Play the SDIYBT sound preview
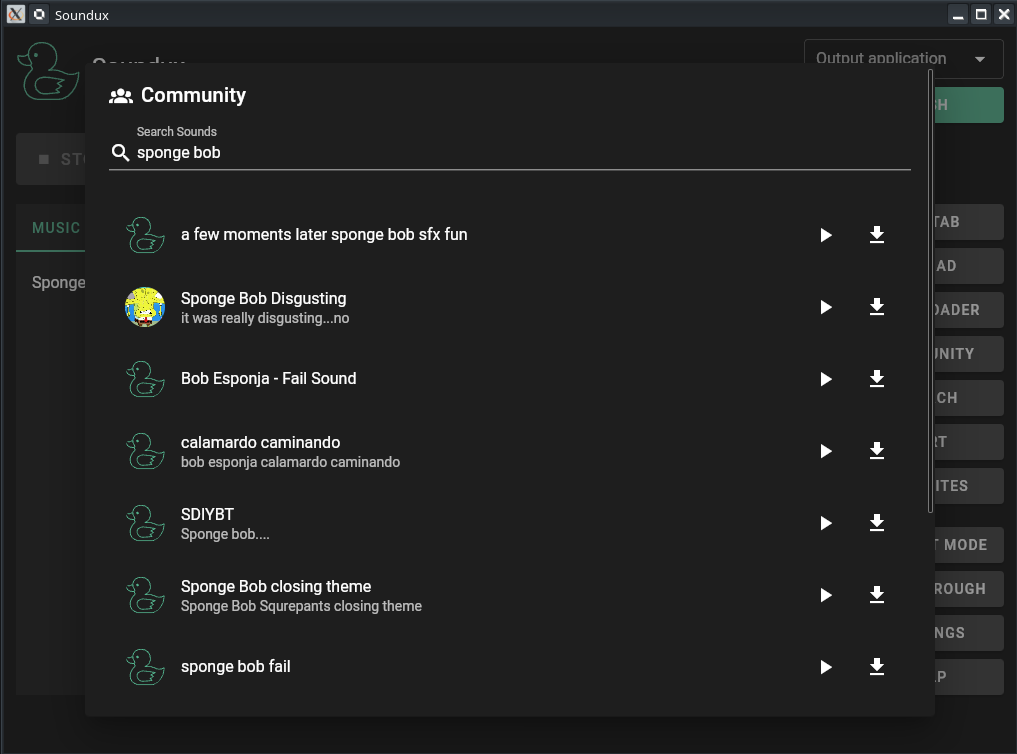This screenshot has width=1017, height=754. (x=826, y=523)
